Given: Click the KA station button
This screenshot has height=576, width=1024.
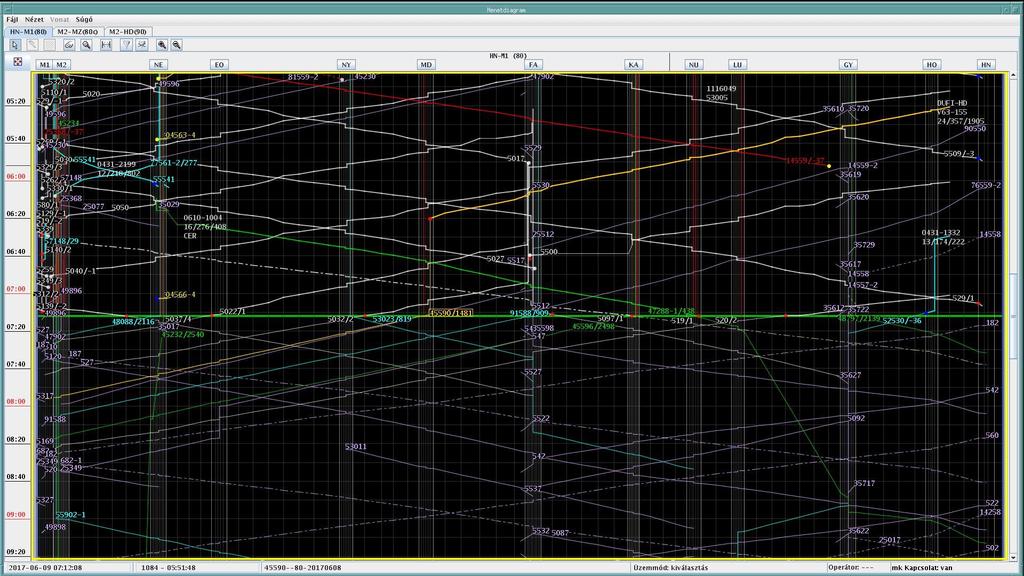Looking at the screenshot, I should [633, 65].
